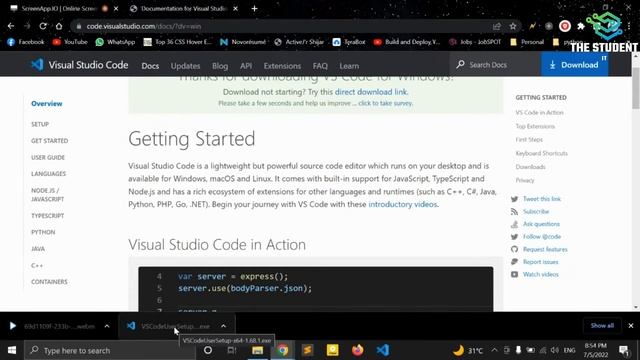
Task: Go back with browser back arrow
Action: click(11, 26)
